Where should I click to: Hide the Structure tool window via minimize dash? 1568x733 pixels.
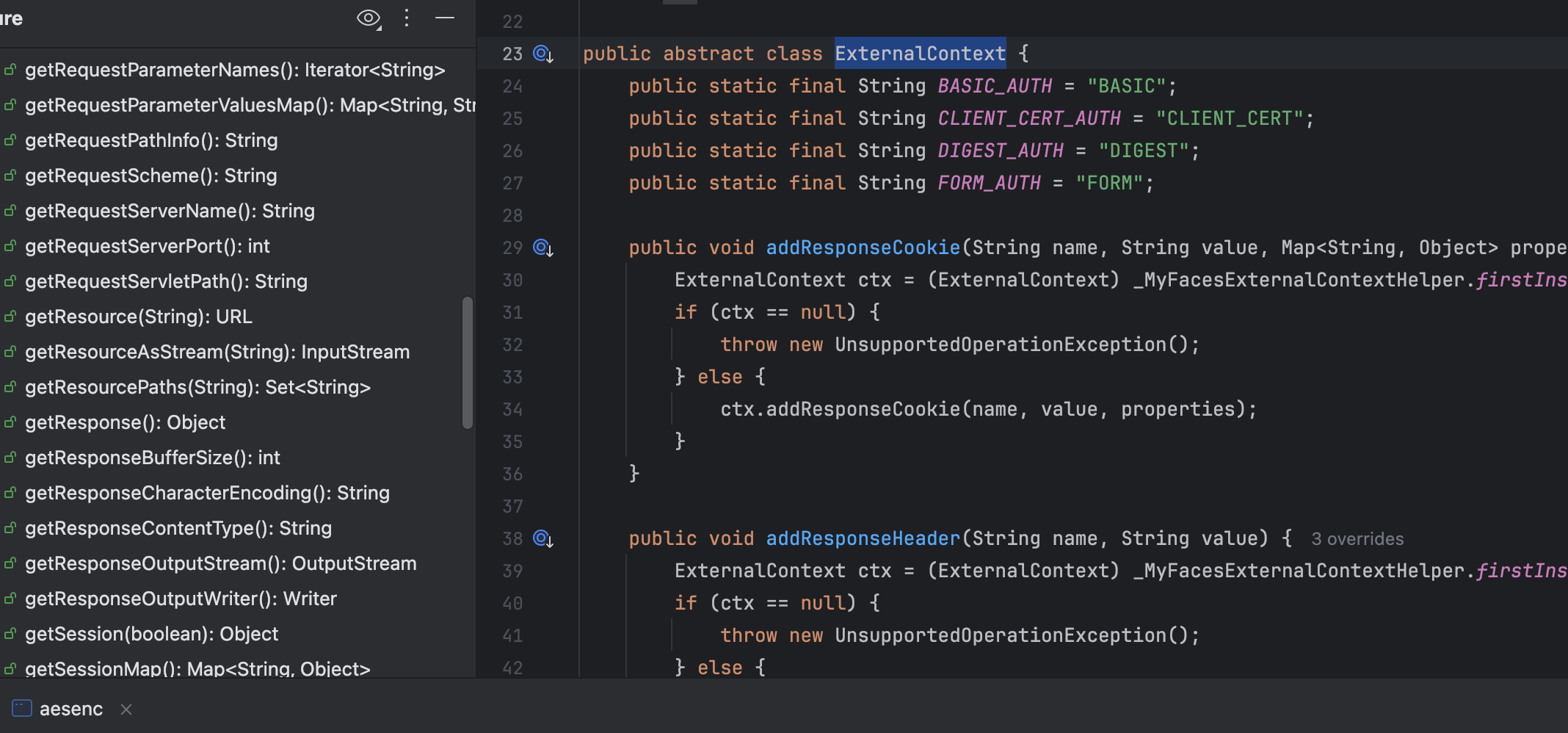click(x=445, y=18)
